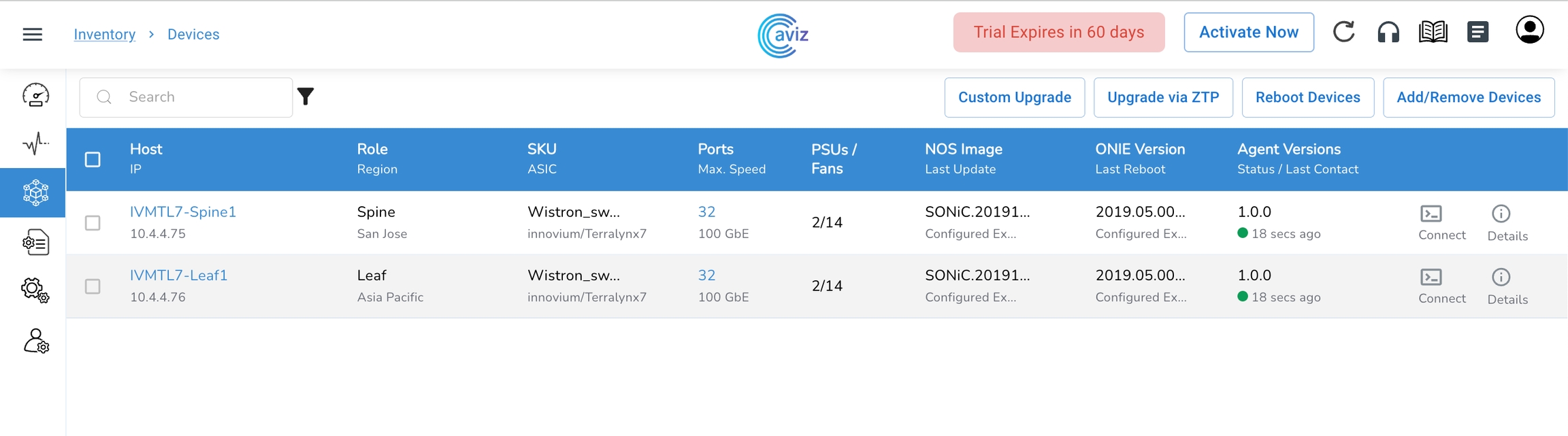Click the Custom Upgrade button
The width and height of the screenshot is (1568, 436).
[1014, 97]
